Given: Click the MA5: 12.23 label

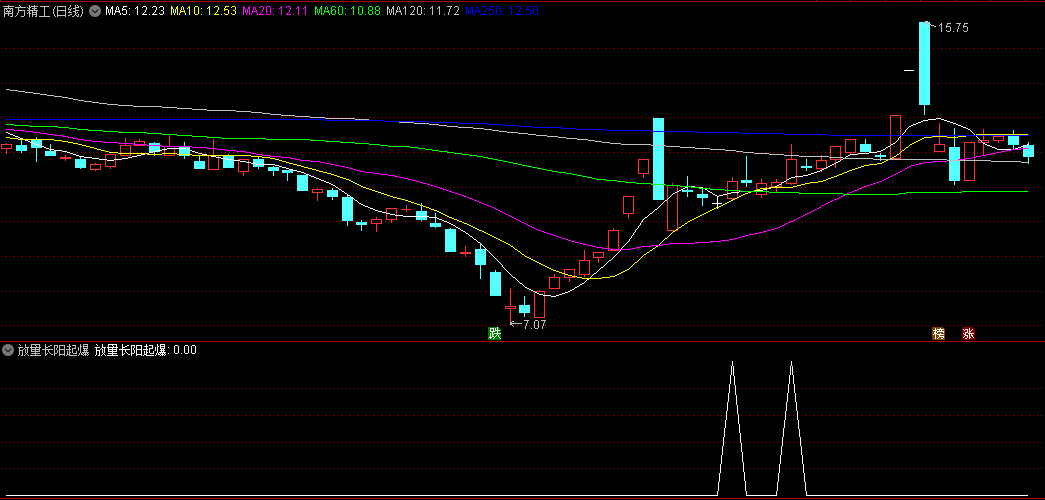Looking at the screenshot, I should click(x=135, y=11).
